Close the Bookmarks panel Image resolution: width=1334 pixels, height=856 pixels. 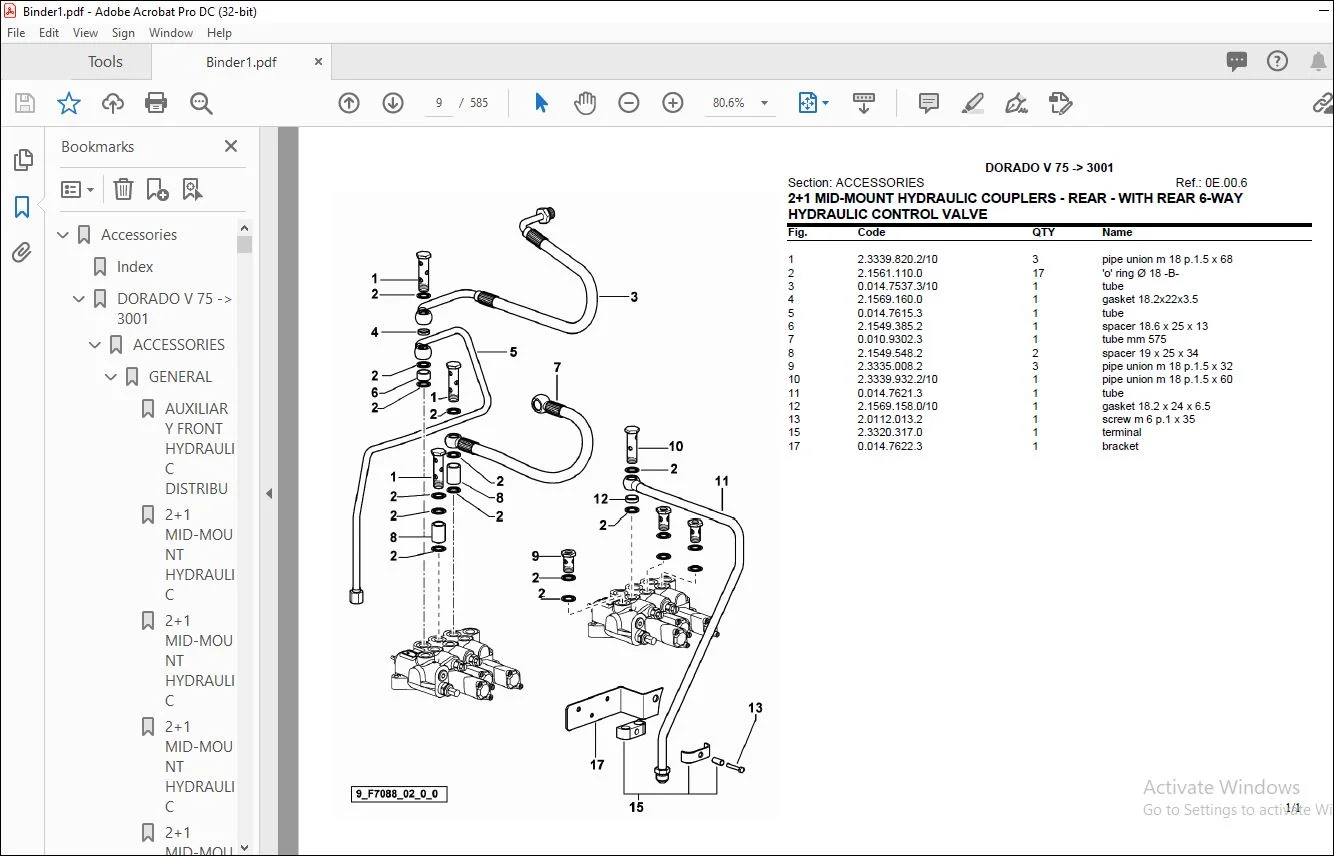click(231, 146)
